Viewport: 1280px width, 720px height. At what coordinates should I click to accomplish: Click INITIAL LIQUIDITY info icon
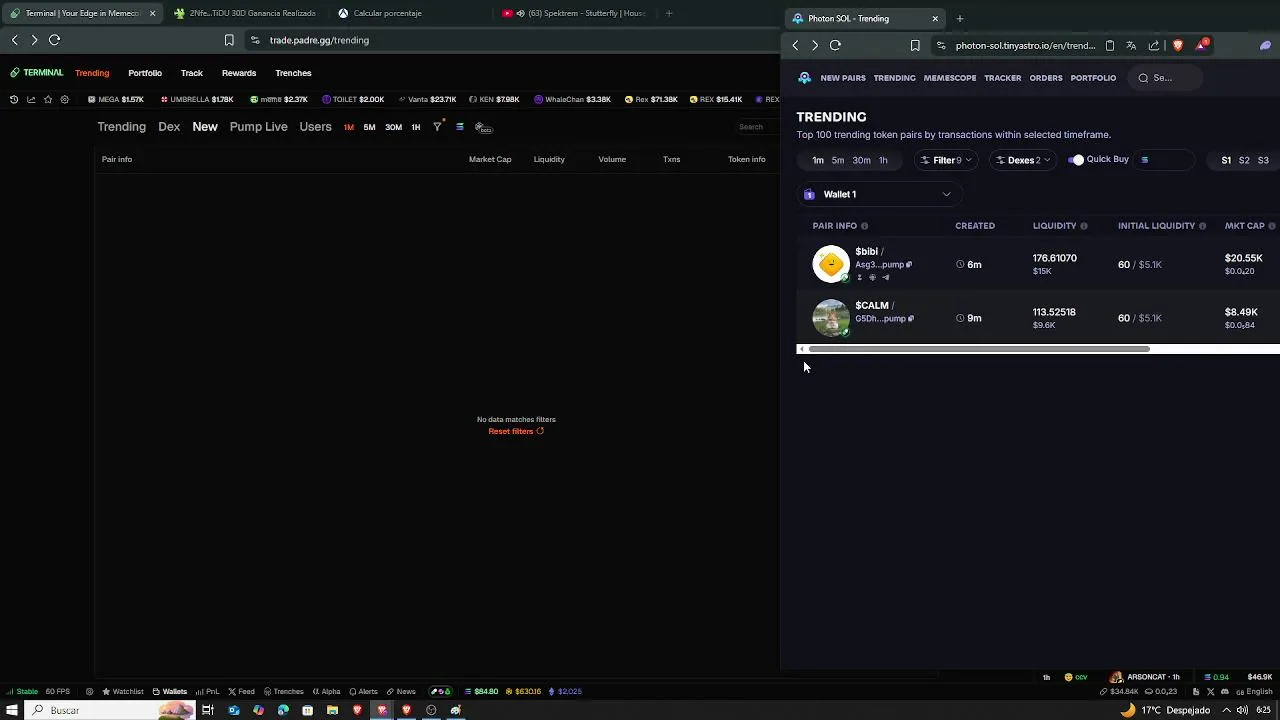pos(1202,226)
